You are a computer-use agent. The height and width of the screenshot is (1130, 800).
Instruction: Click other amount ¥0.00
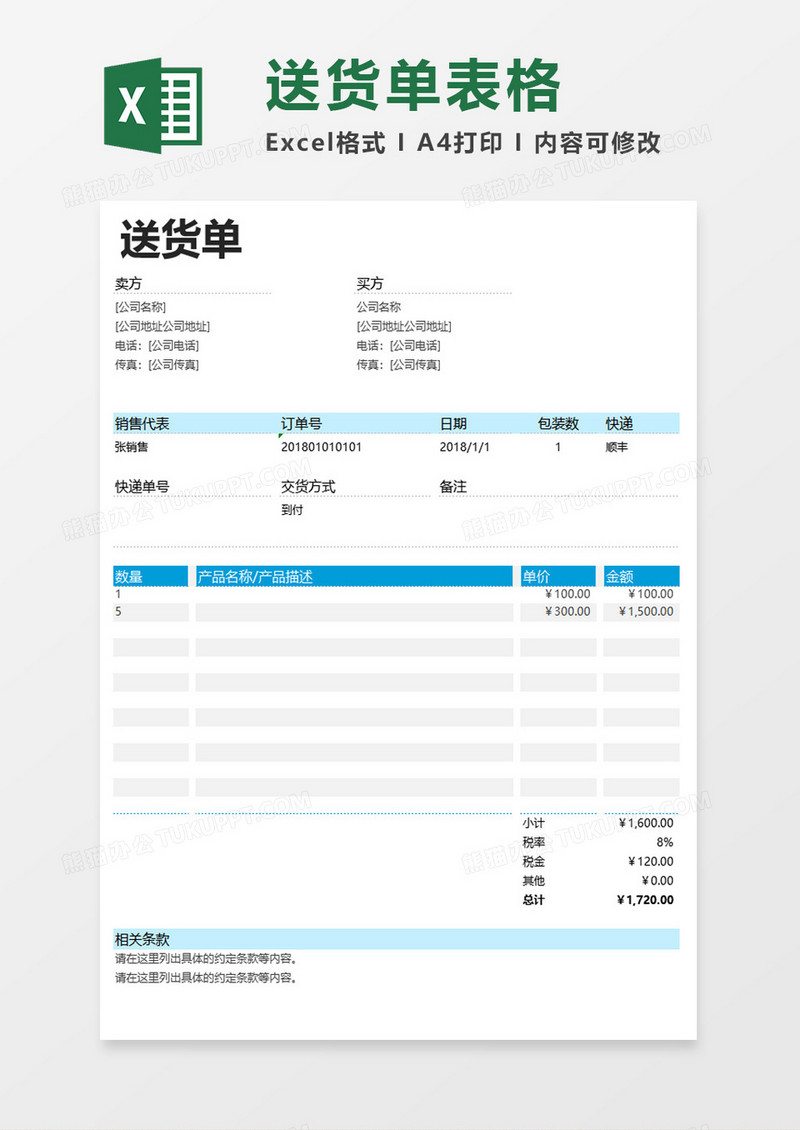tap(657, 881)
